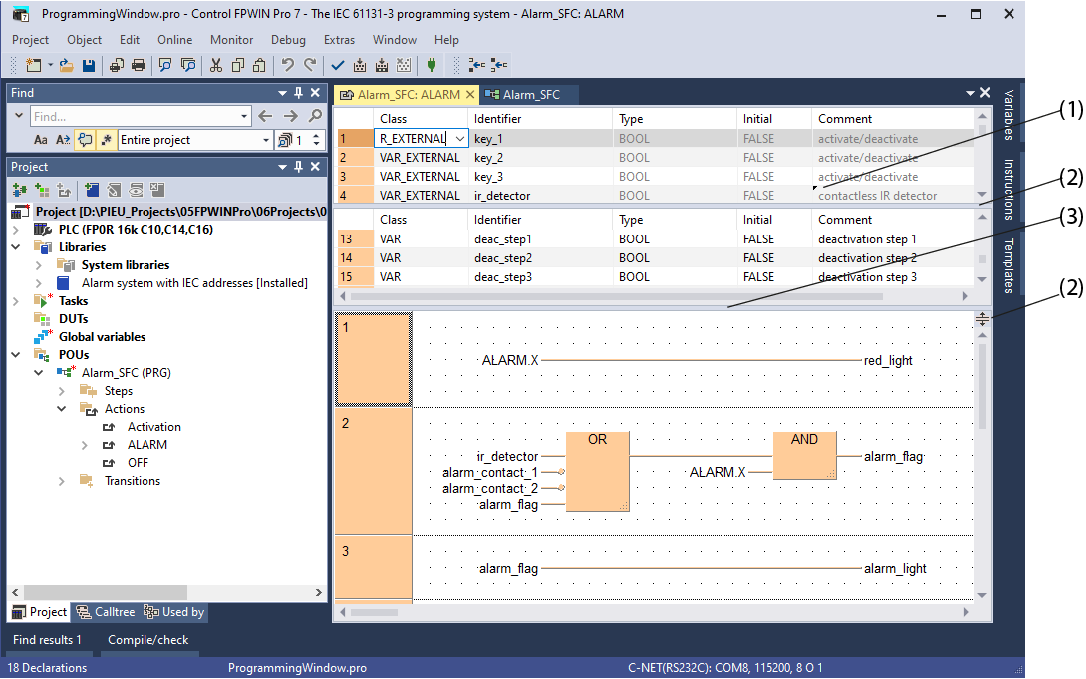The image size is (1086, 679).
Task: Toggle the wildcard asterisk search option
Action: (106, 140)
